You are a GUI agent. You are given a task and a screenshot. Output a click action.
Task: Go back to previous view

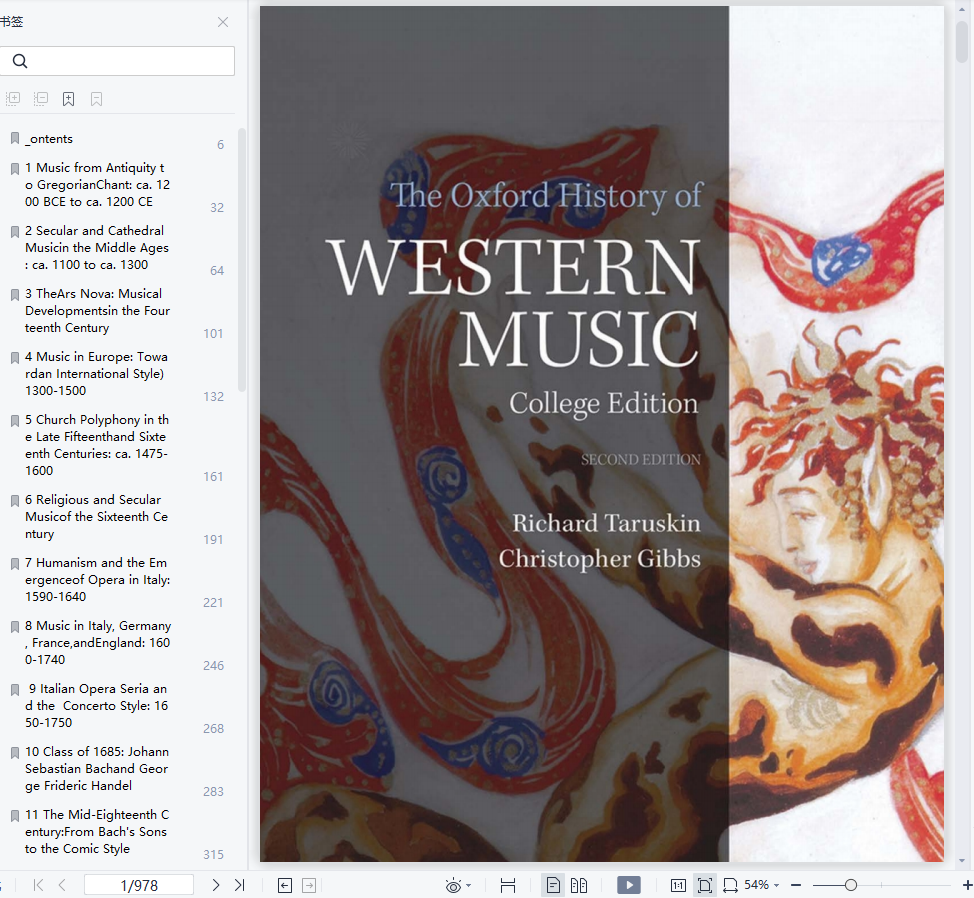point(284,886)
